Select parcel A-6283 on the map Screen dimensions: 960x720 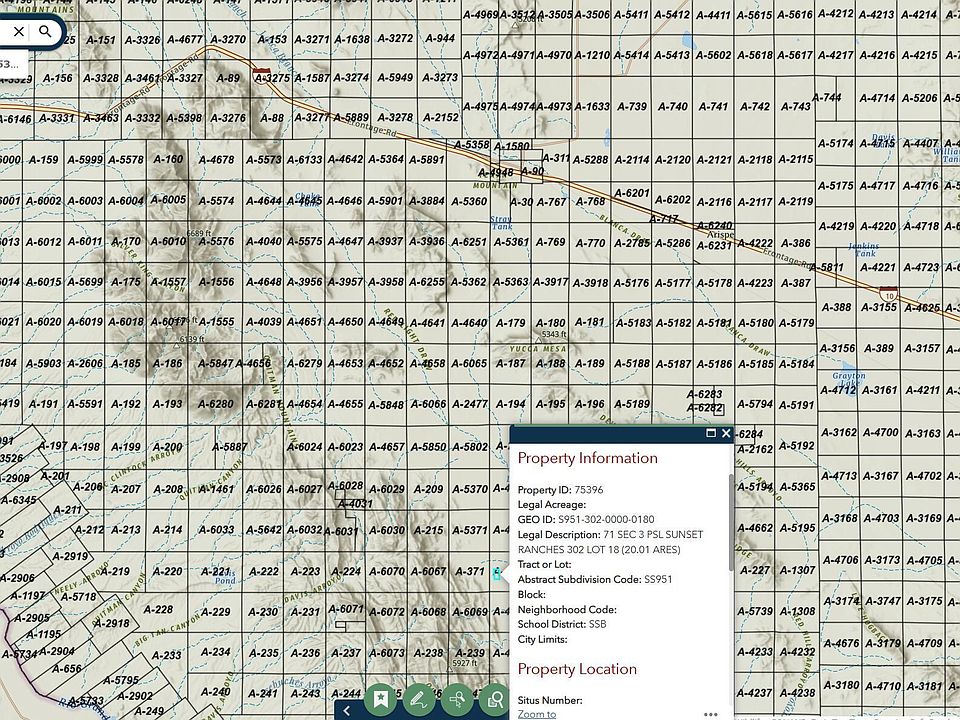[705, 394]
